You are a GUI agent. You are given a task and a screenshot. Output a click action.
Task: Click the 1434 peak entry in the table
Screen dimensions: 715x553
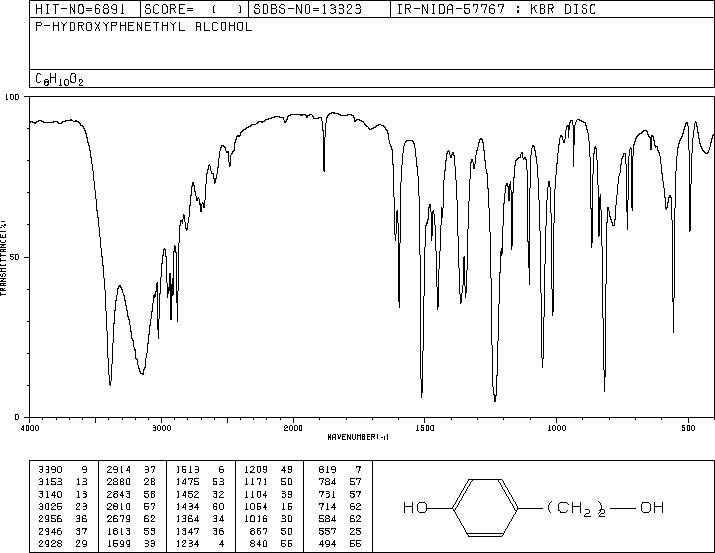click(200, 506)
